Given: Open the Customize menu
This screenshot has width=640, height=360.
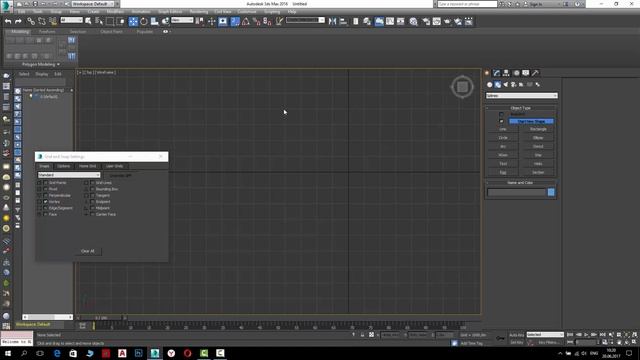Looking at the screenshot, I should click(x=247, y=12).
